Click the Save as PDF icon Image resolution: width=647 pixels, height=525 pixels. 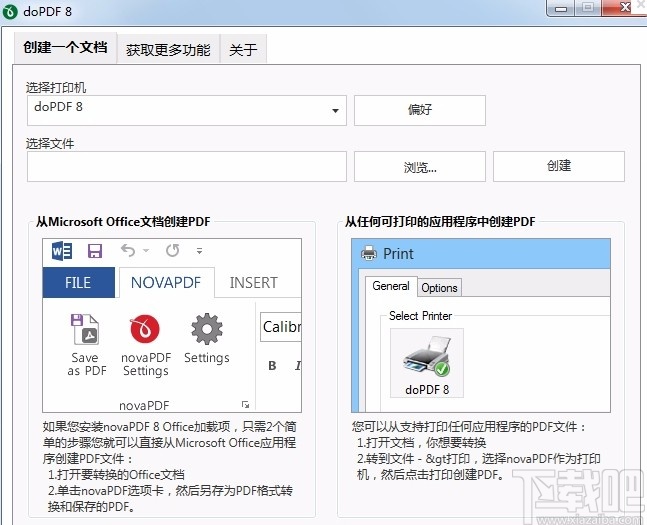pyautogui.click(x=86, y=329)
